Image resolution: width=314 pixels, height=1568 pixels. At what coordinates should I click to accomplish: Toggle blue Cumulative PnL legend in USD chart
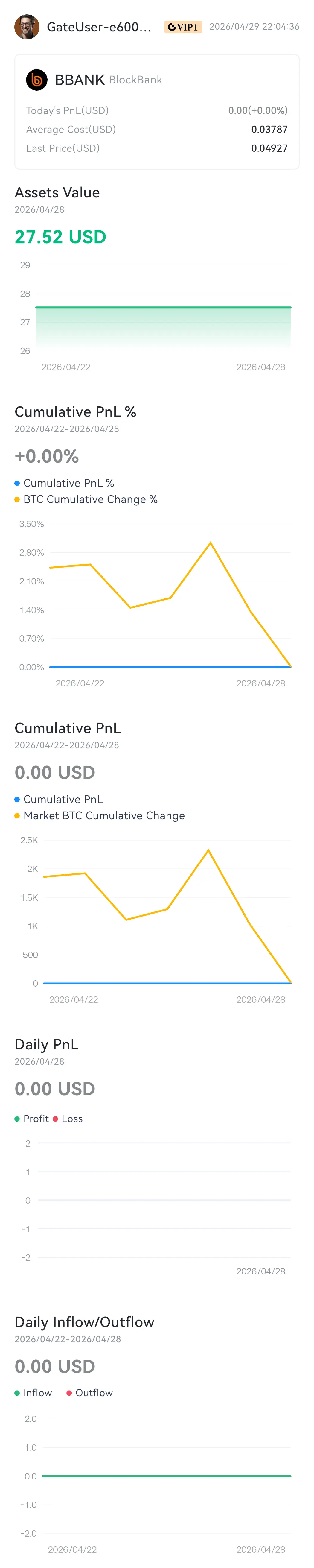[58, 799]
